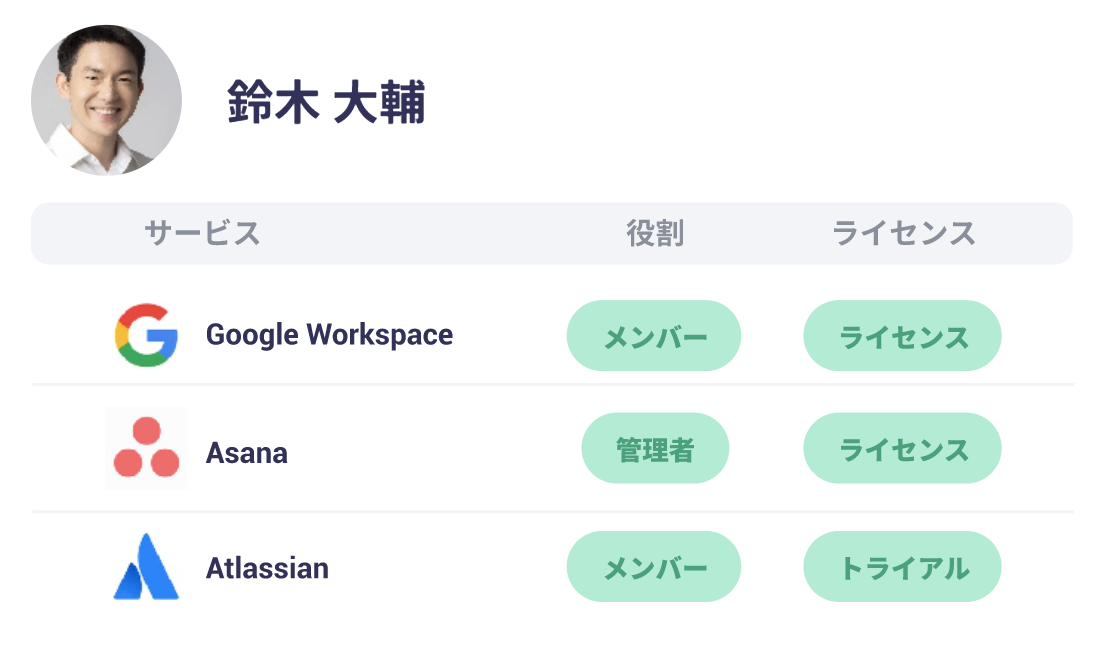1100x660 pixels.
Task: Select the Atlassian table row
Action: 552,567
